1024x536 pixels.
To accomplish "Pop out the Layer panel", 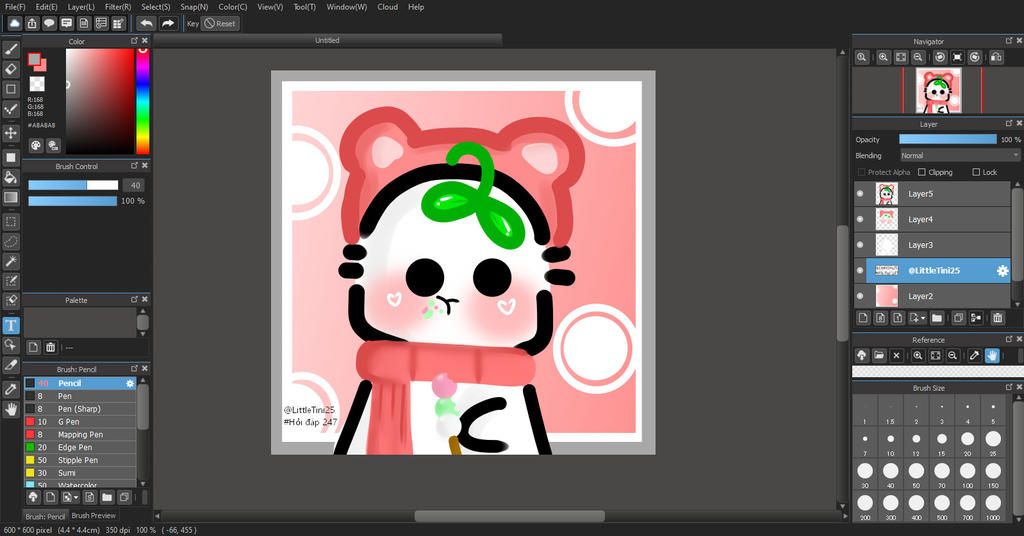I will click(1009, 123).
